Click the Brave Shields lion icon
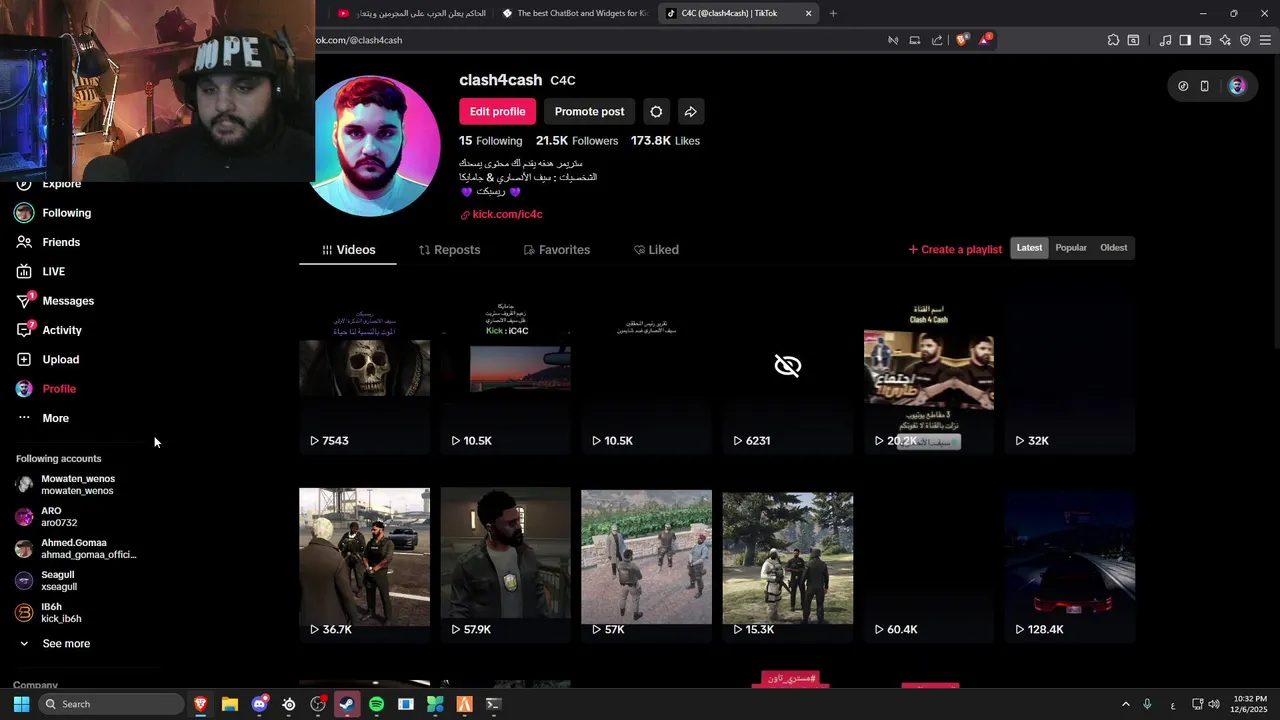The height and width of the screenshot is (720, 1280). point(962,40)
